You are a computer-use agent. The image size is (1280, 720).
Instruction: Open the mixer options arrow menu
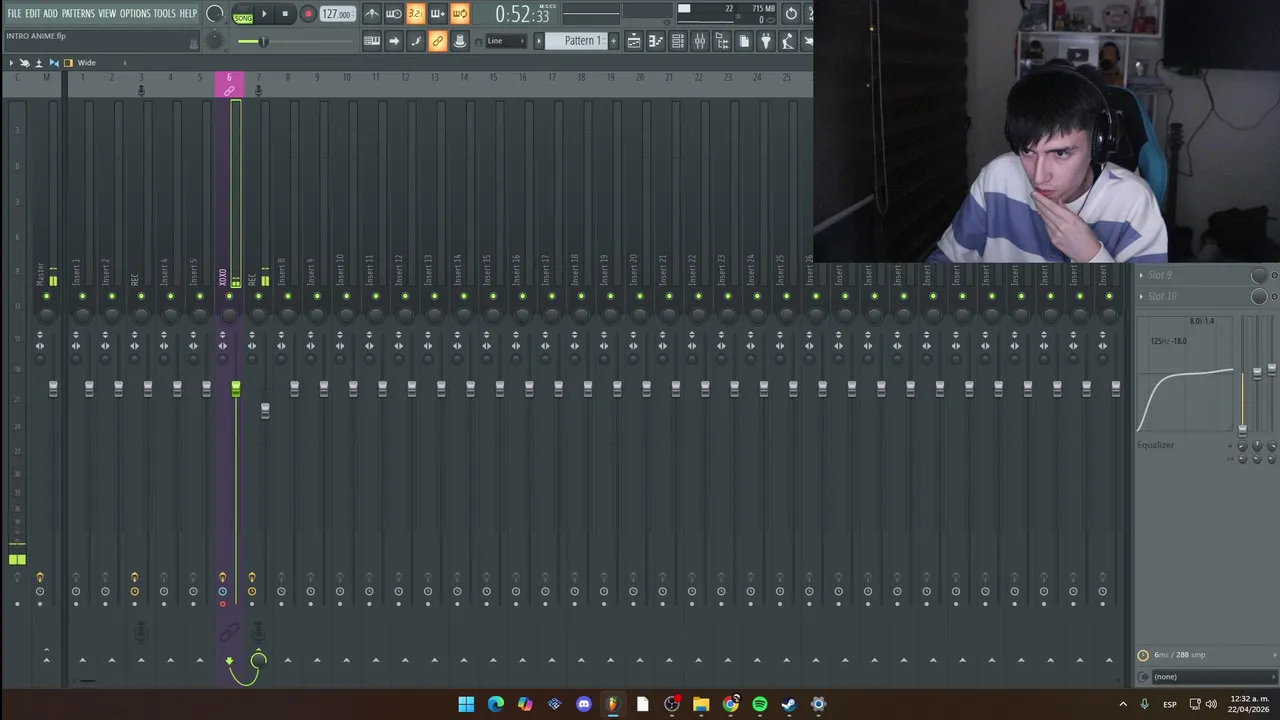pos(11,63)
